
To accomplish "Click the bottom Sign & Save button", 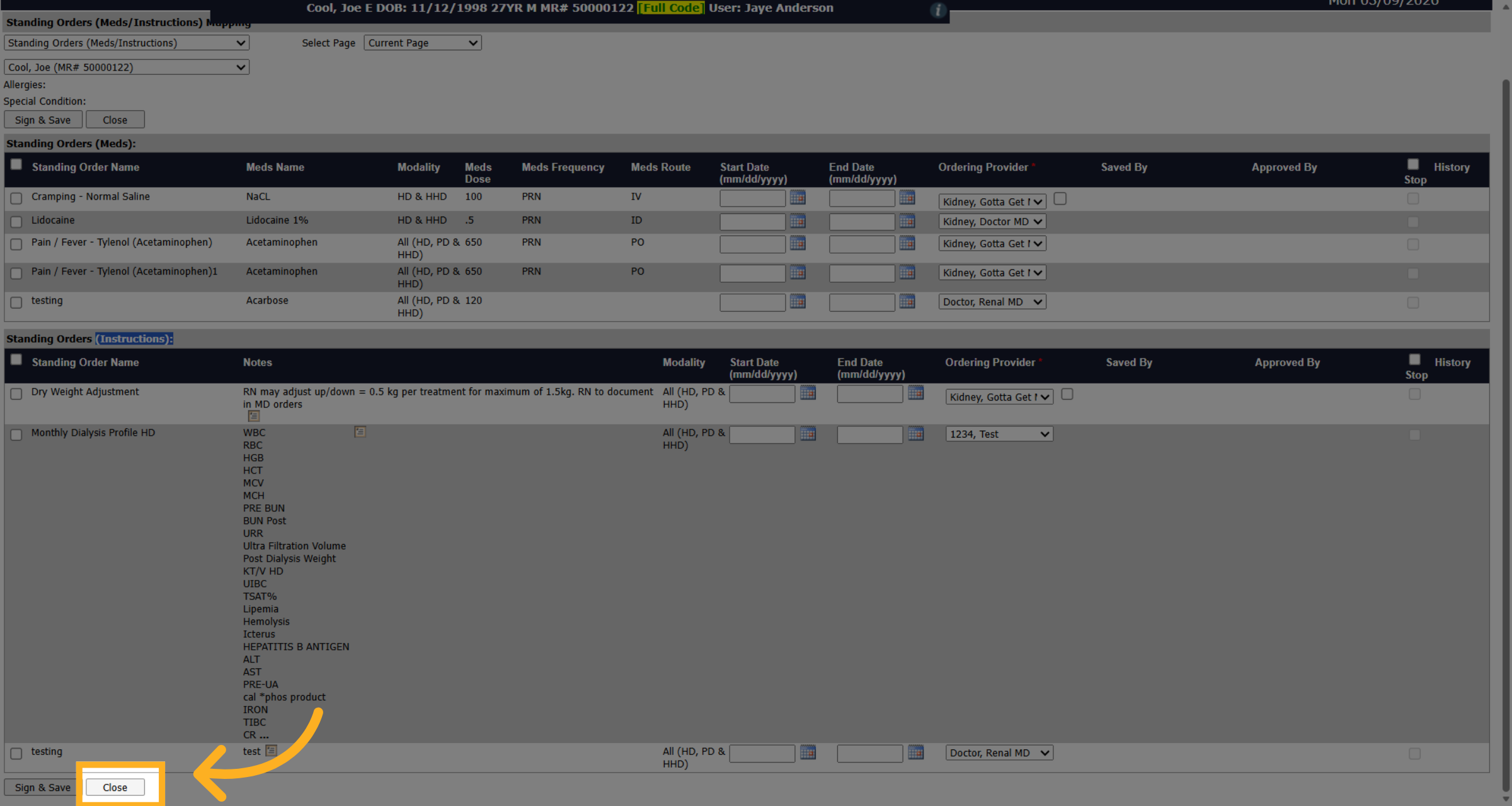I will click(x=43, y=787).
